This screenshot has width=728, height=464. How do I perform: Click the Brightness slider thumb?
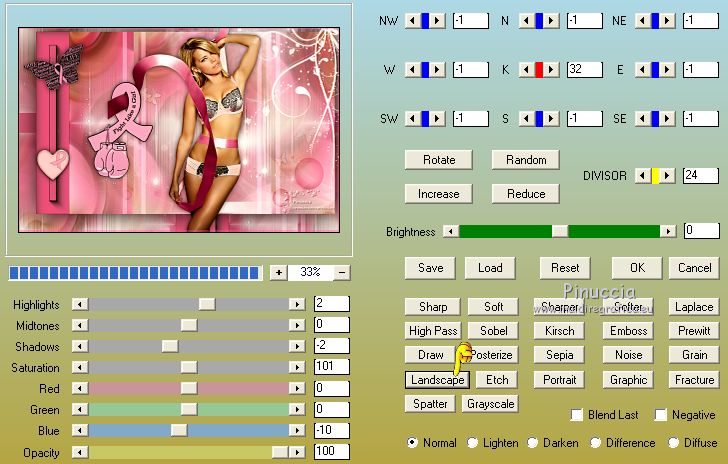click(x=560, y=231)
